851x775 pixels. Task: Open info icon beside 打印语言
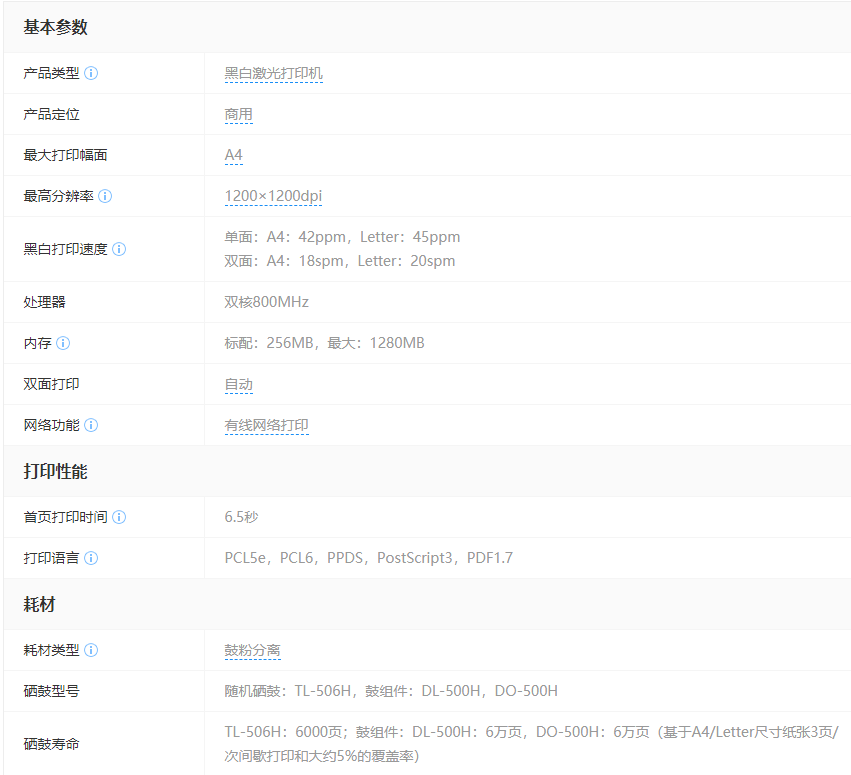pyautogui.click(x=91, y=558)
